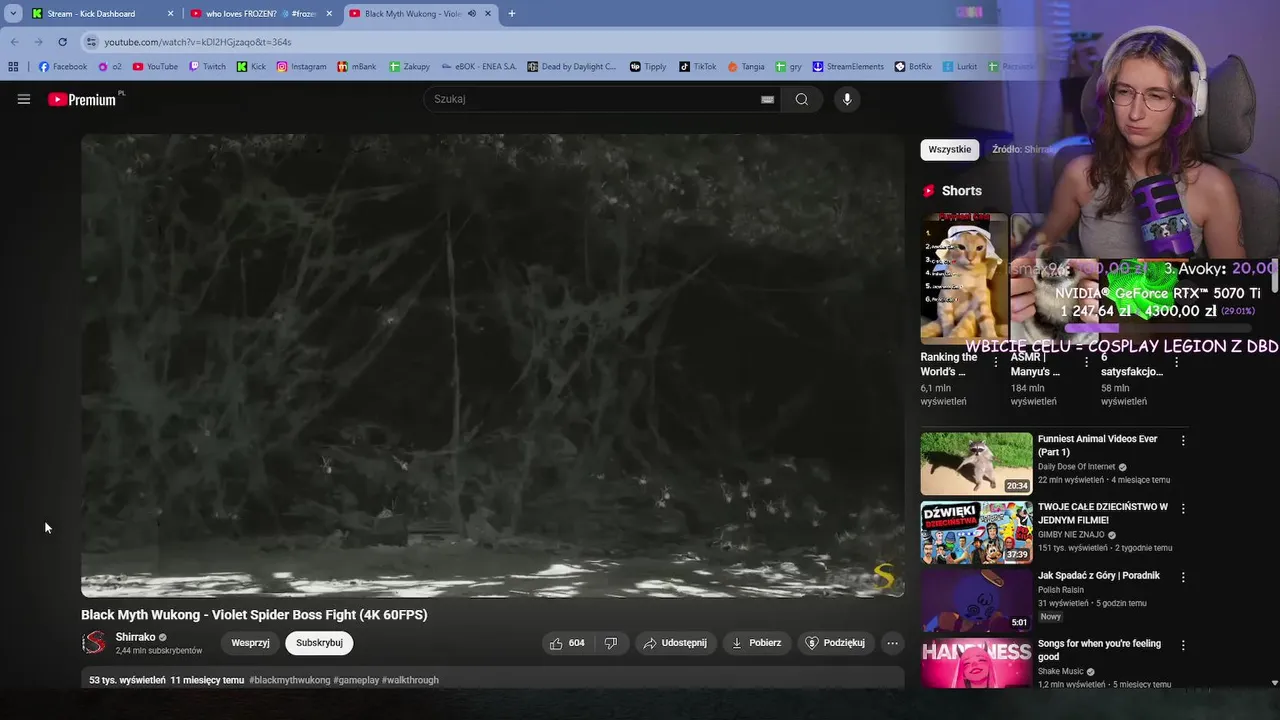The image size is (1280, 720).
Task: Open TikTok bookmark
Action: pyautogui.click(x=697, y=67)
